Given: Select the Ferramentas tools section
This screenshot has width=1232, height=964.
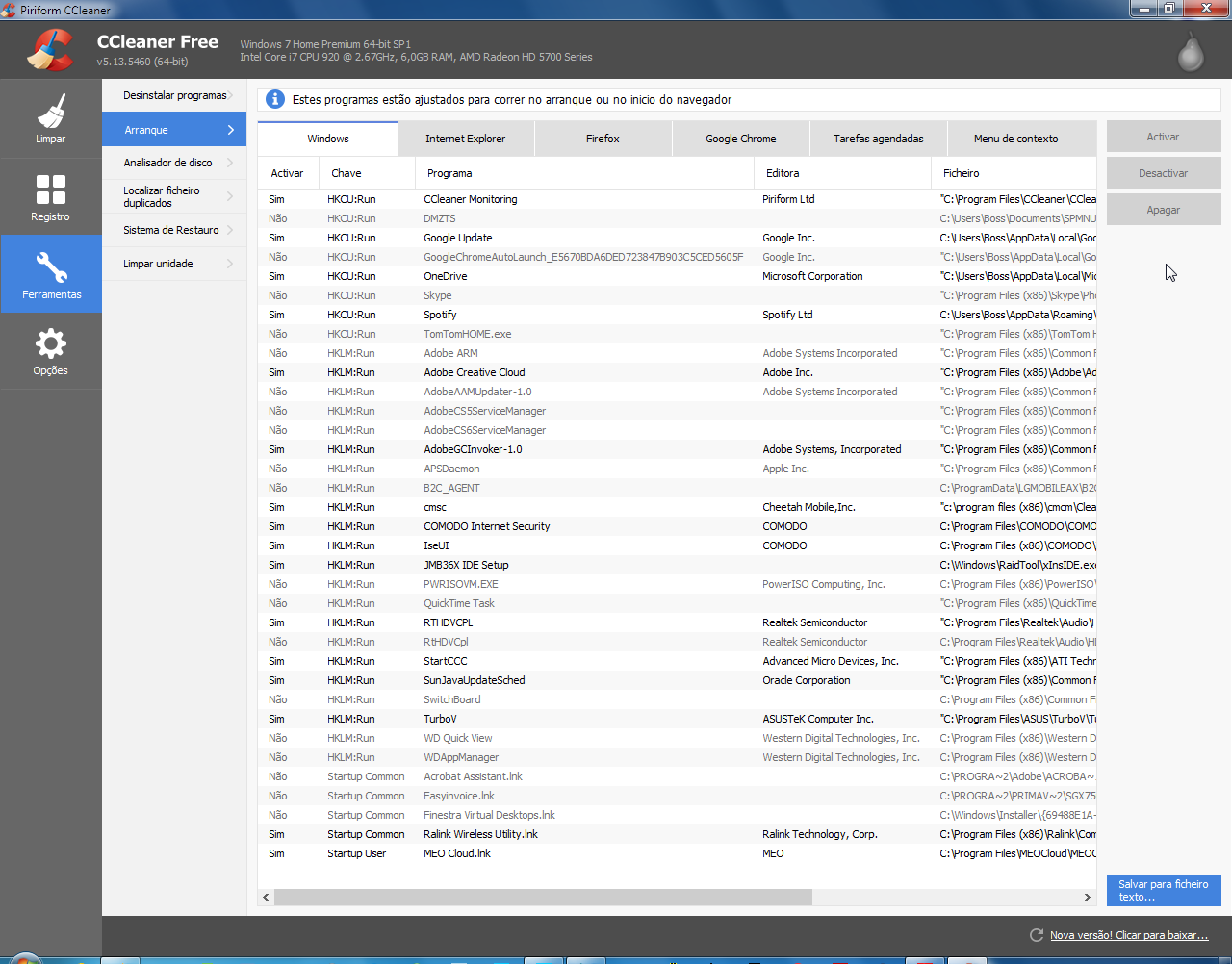Looking at the screenshot, I should (x=51, y=274).
